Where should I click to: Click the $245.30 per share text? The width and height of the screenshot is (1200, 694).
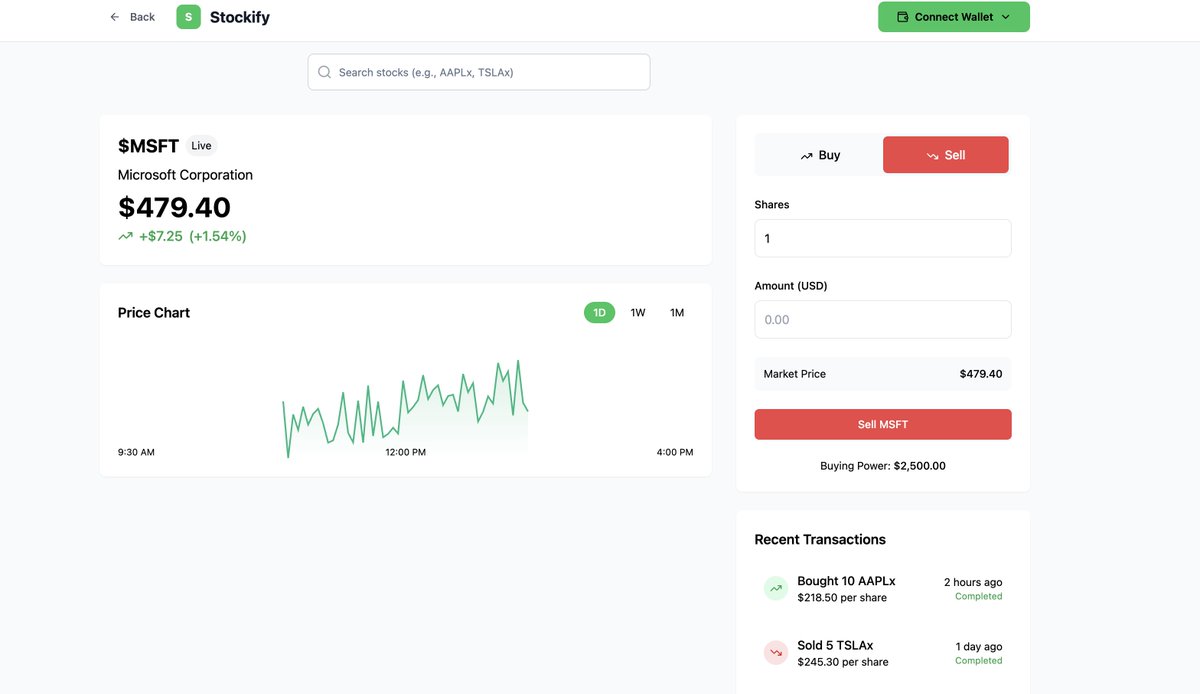(x=843, y=662)
